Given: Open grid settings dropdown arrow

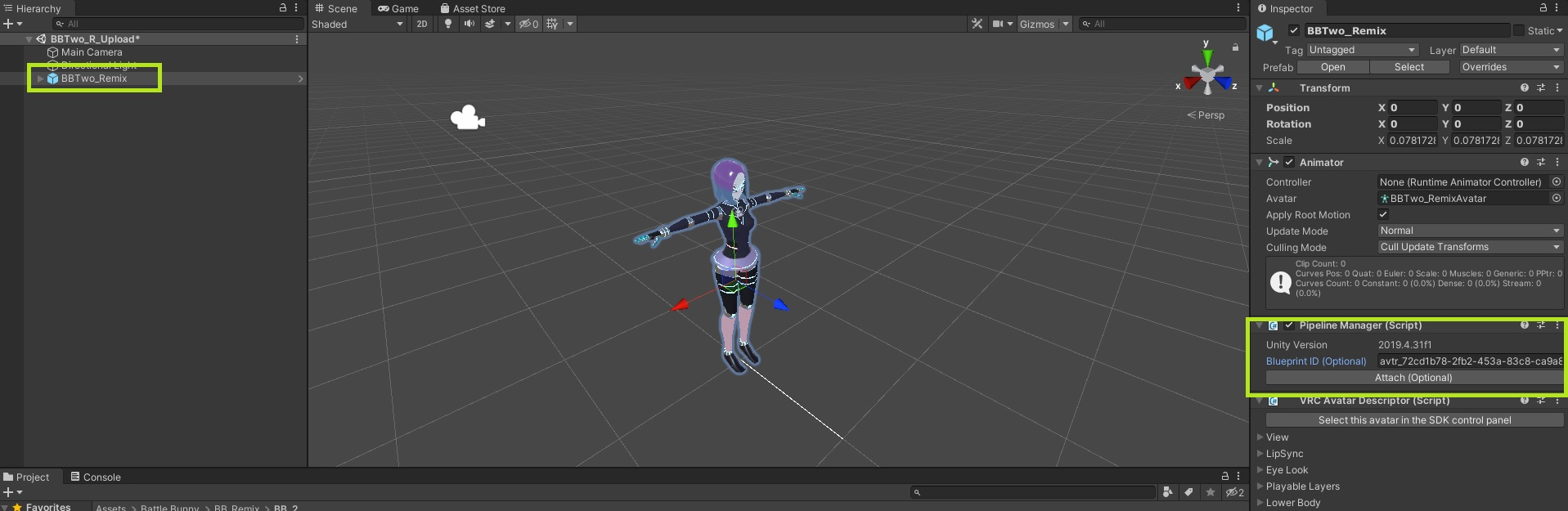Looking at the screenshot, I should (571, 24).
